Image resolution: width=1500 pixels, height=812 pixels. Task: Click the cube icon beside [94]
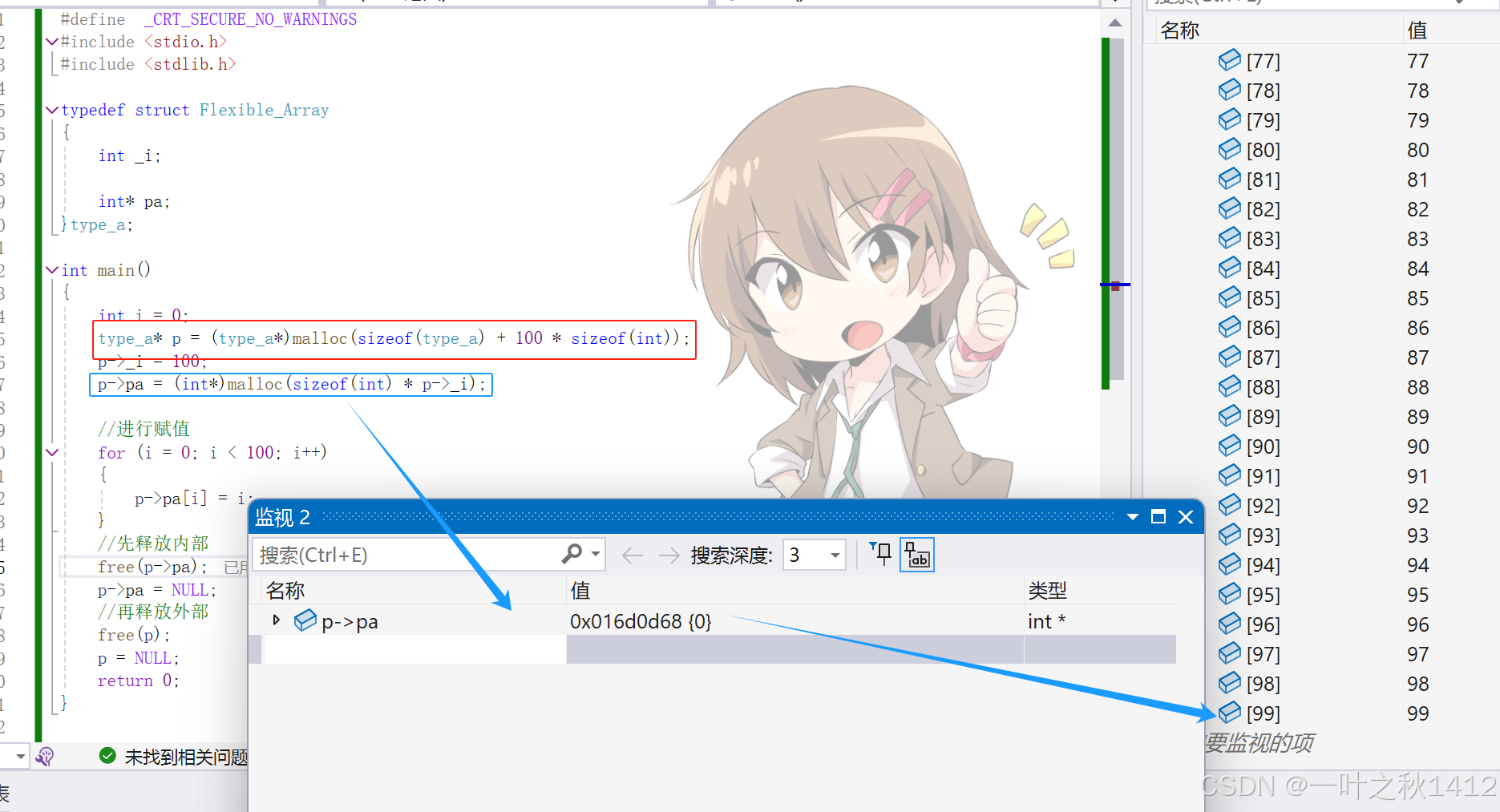click(1229, 564)
